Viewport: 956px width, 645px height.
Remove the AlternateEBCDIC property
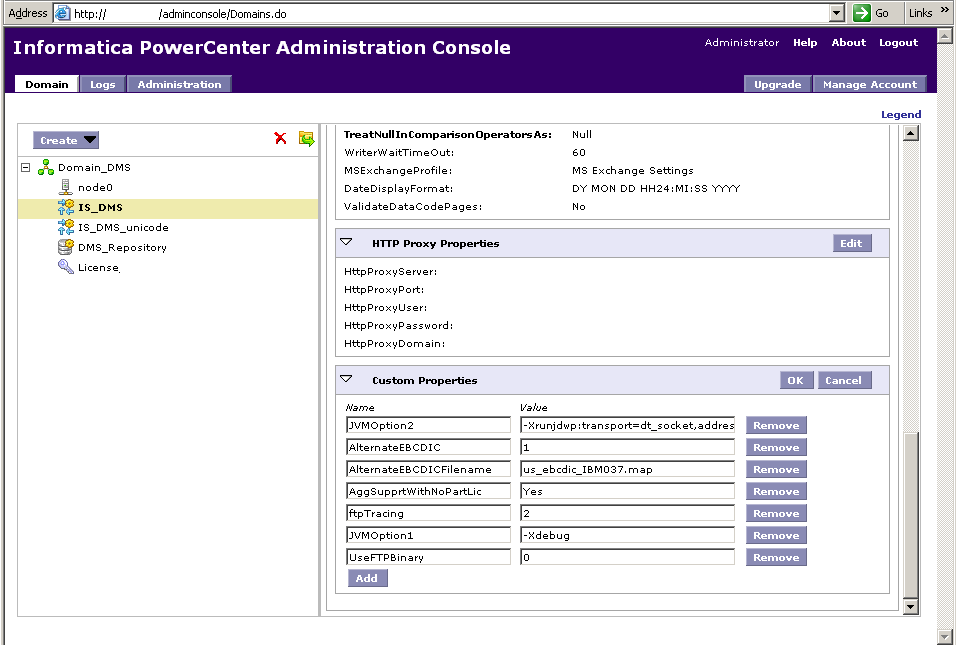[x=776, y=447]
